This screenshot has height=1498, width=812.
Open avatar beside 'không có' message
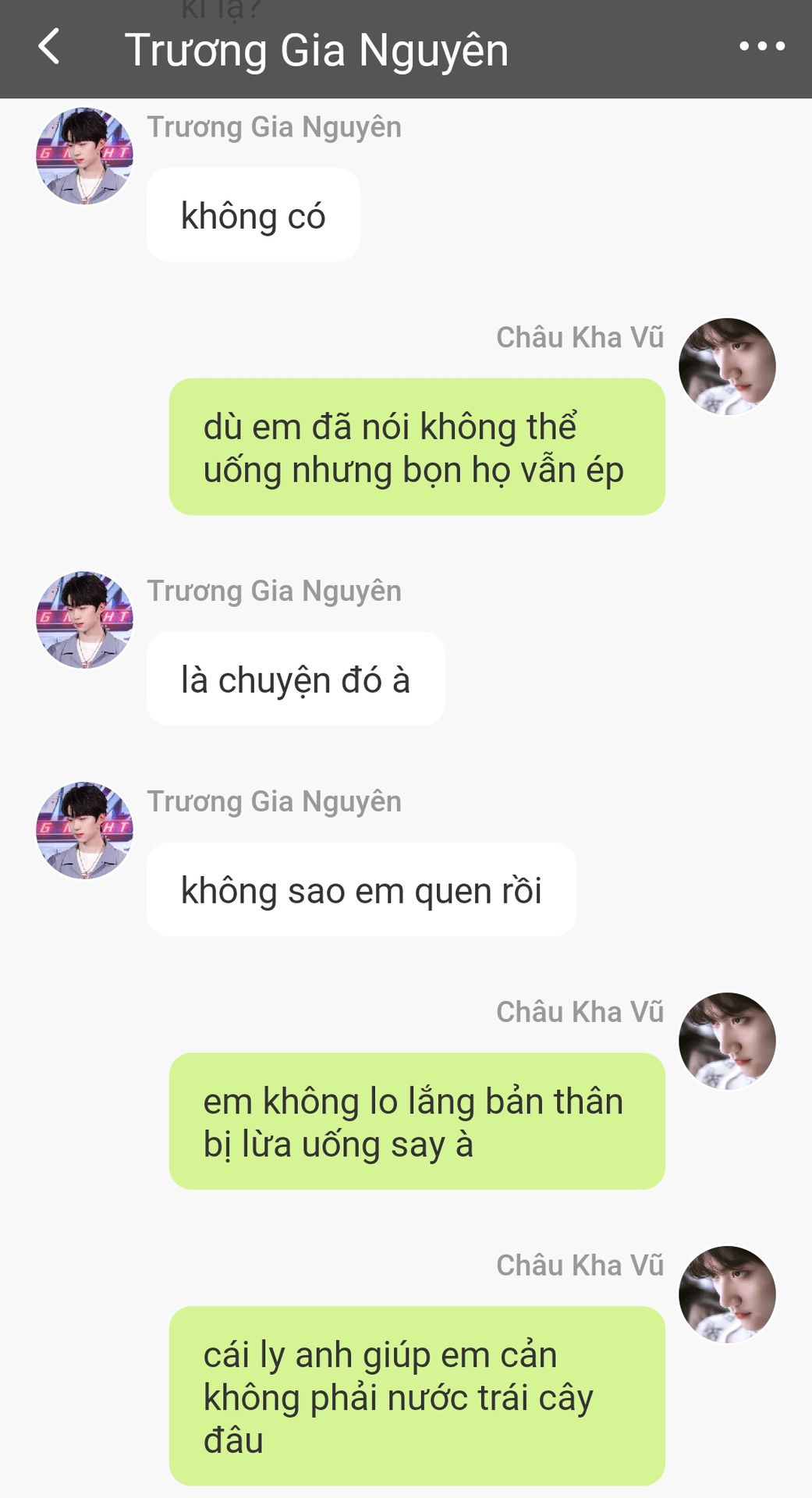click(84, 156)
